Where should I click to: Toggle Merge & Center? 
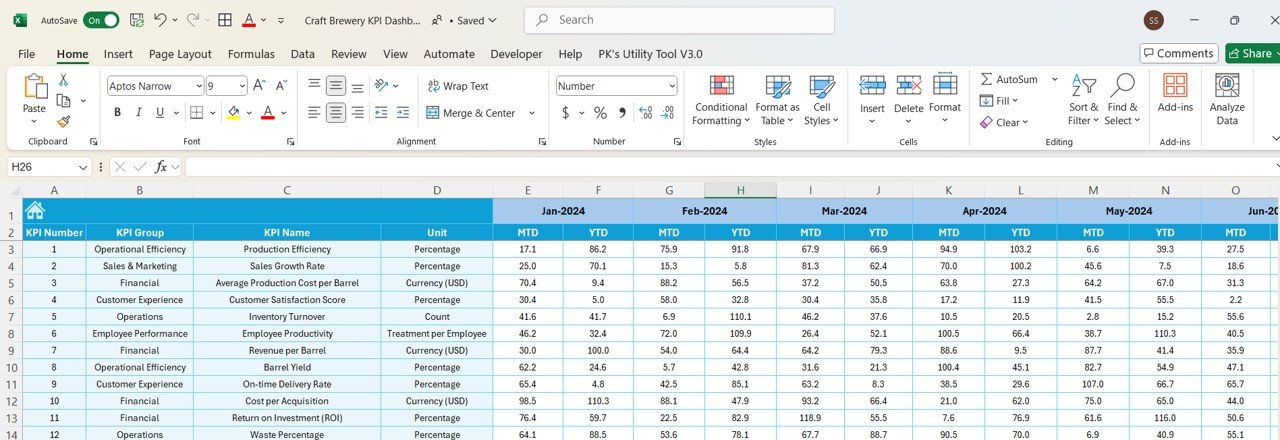click(471, 113)
